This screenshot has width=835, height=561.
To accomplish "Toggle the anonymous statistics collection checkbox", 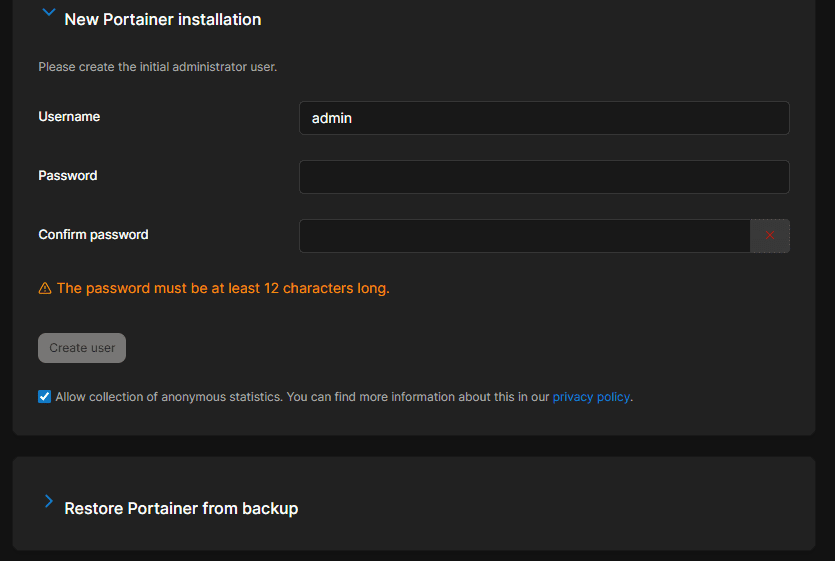I will [45, 397].
